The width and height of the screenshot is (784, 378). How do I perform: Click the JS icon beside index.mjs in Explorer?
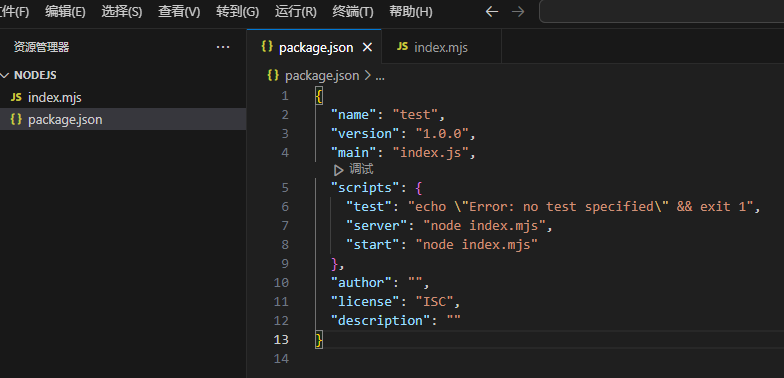pos(16,97)
